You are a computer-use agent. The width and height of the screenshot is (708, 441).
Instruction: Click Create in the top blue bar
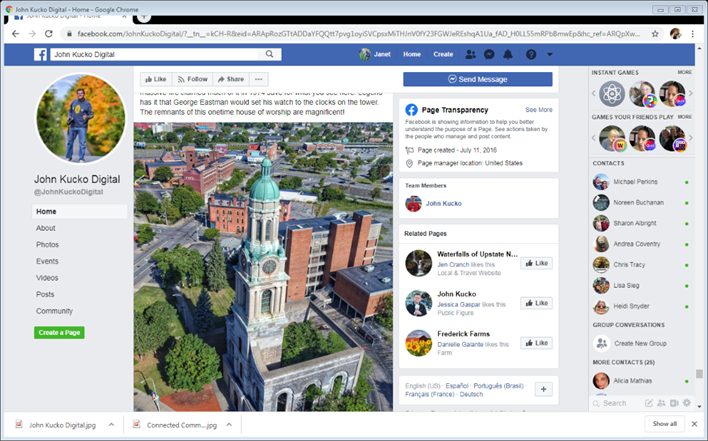click(443, 54)
